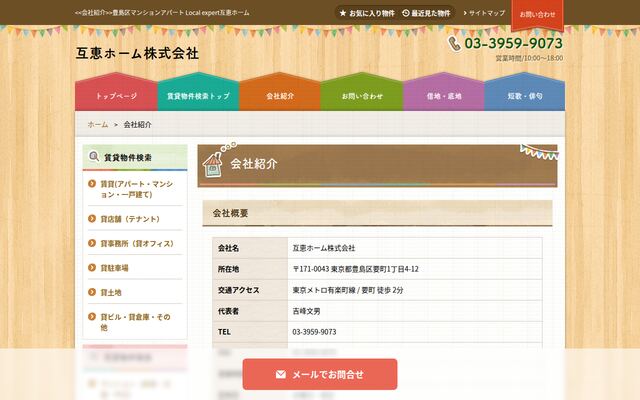
Task: Click the phone handset icon
Action: [x=454, y=43]
